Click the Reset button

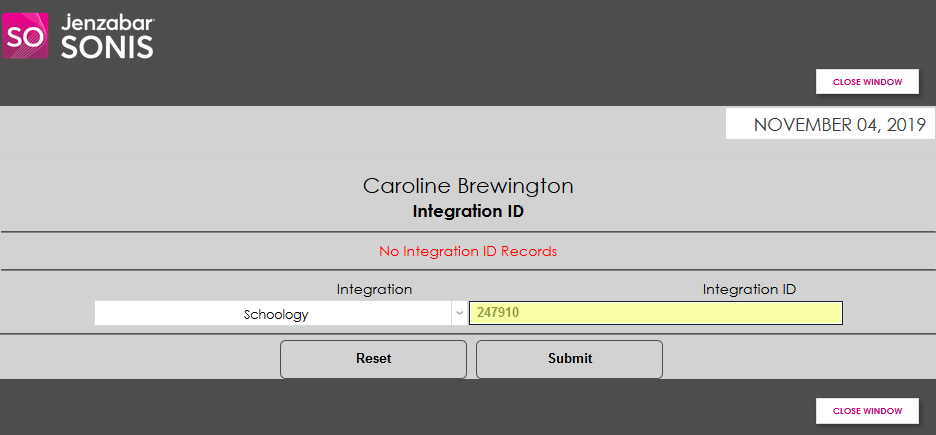[x=373, y=359]
